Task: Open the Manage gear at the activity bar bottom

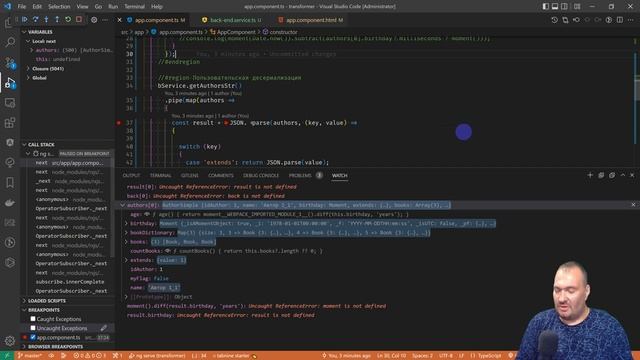Action: (x=10, y=340)
